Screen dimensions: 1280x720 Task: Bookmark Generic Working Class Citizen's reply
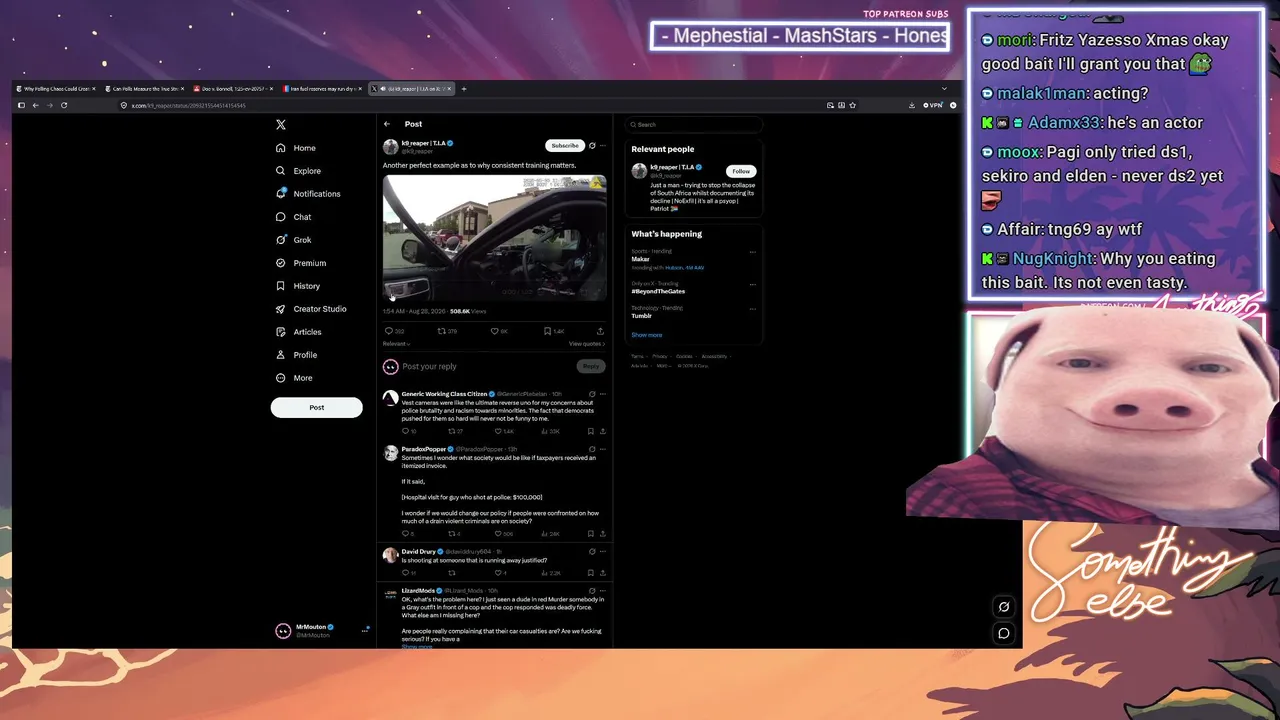point(591,431)
